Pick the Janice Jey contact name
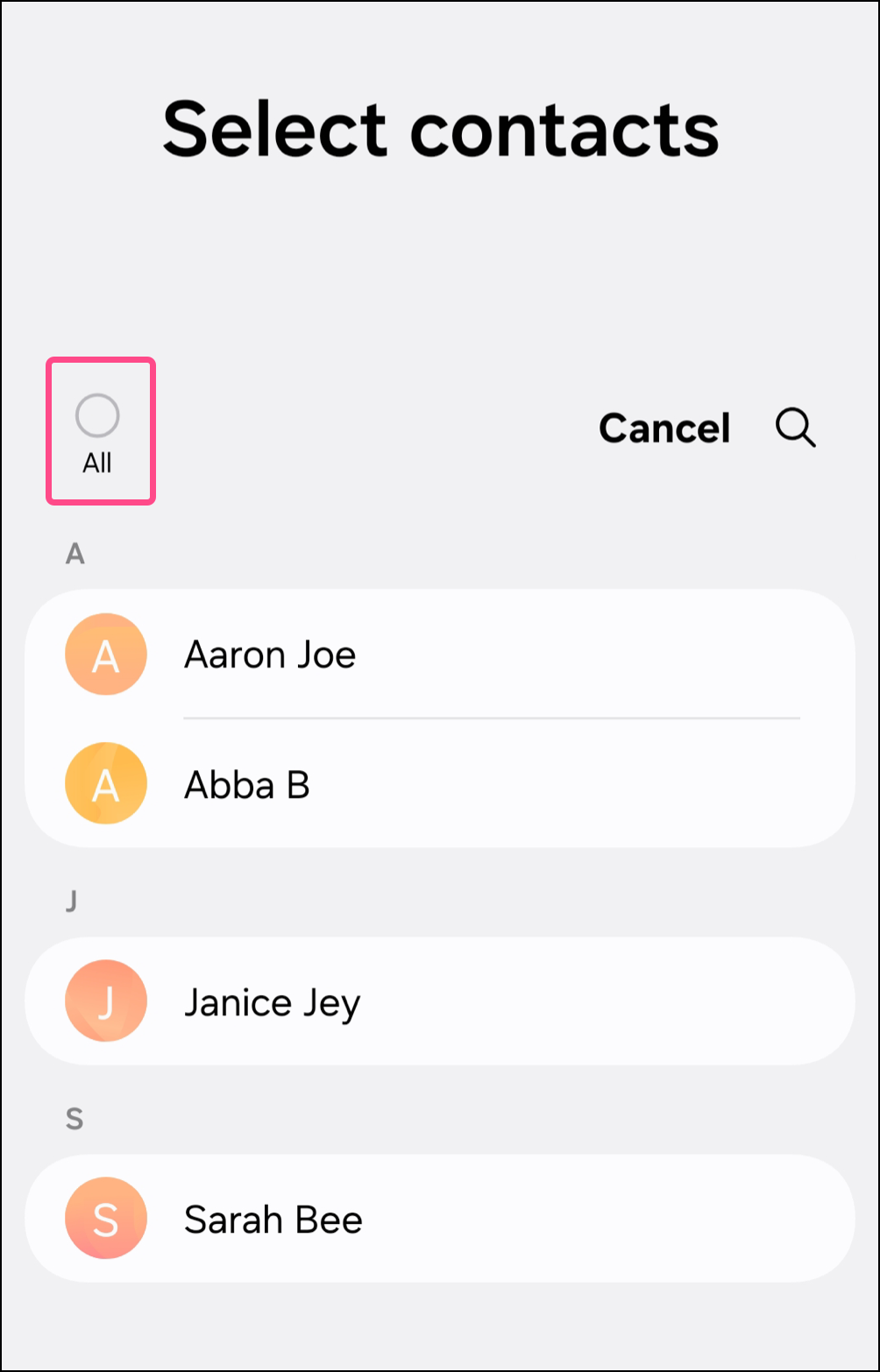Screen dimensions: 880x1372 [272, 1002]
